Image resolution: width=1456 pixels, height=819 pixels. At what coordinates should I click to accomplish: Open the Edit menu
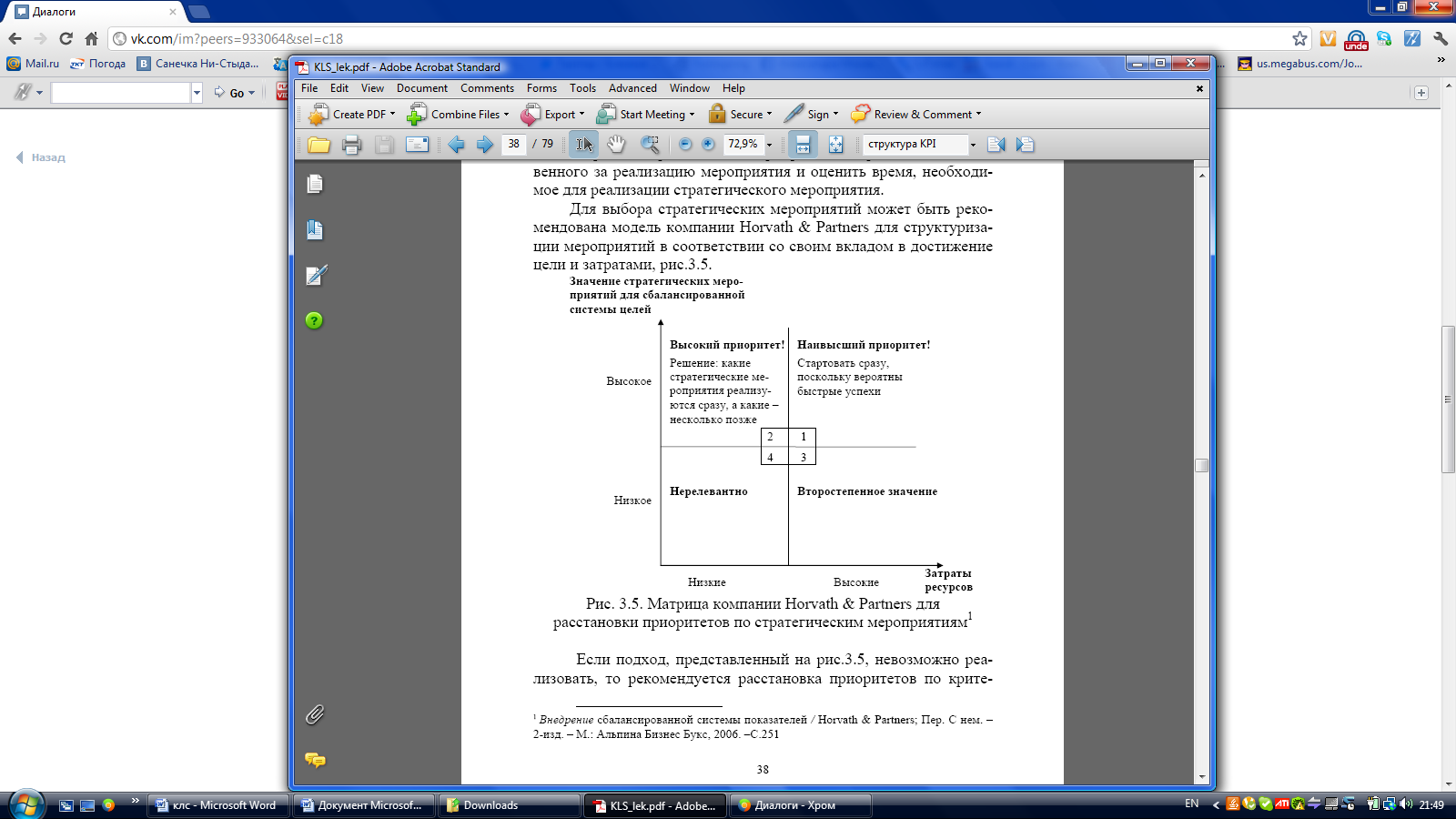pyautogui.click(x=339, y=88)
